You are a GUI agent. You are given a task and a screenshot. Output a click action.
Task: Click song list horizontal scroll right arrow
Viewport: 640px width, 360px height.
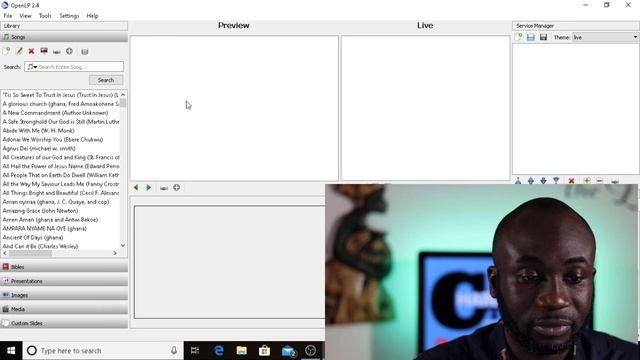115,253
